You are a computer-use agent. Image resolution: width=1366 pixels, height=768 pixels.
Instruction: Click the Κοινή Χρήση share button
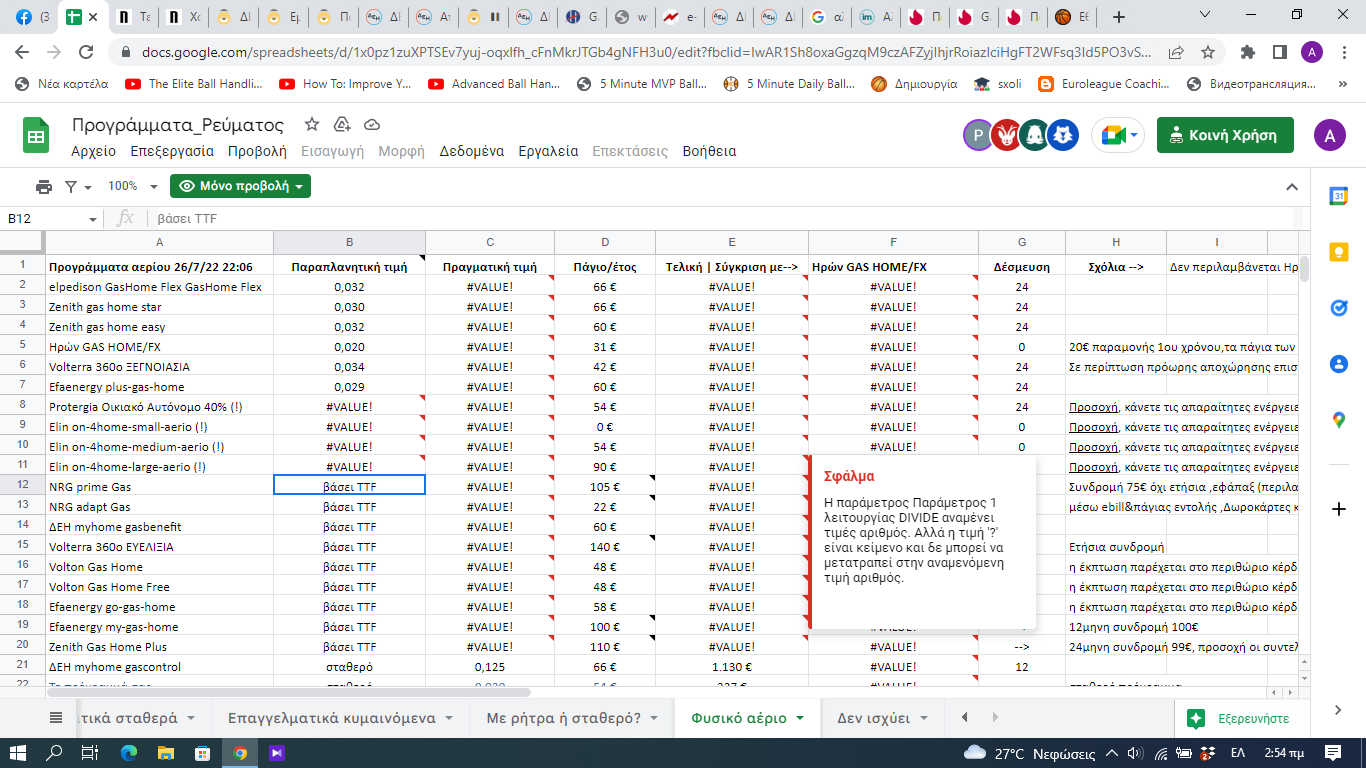pos(1225,135)
